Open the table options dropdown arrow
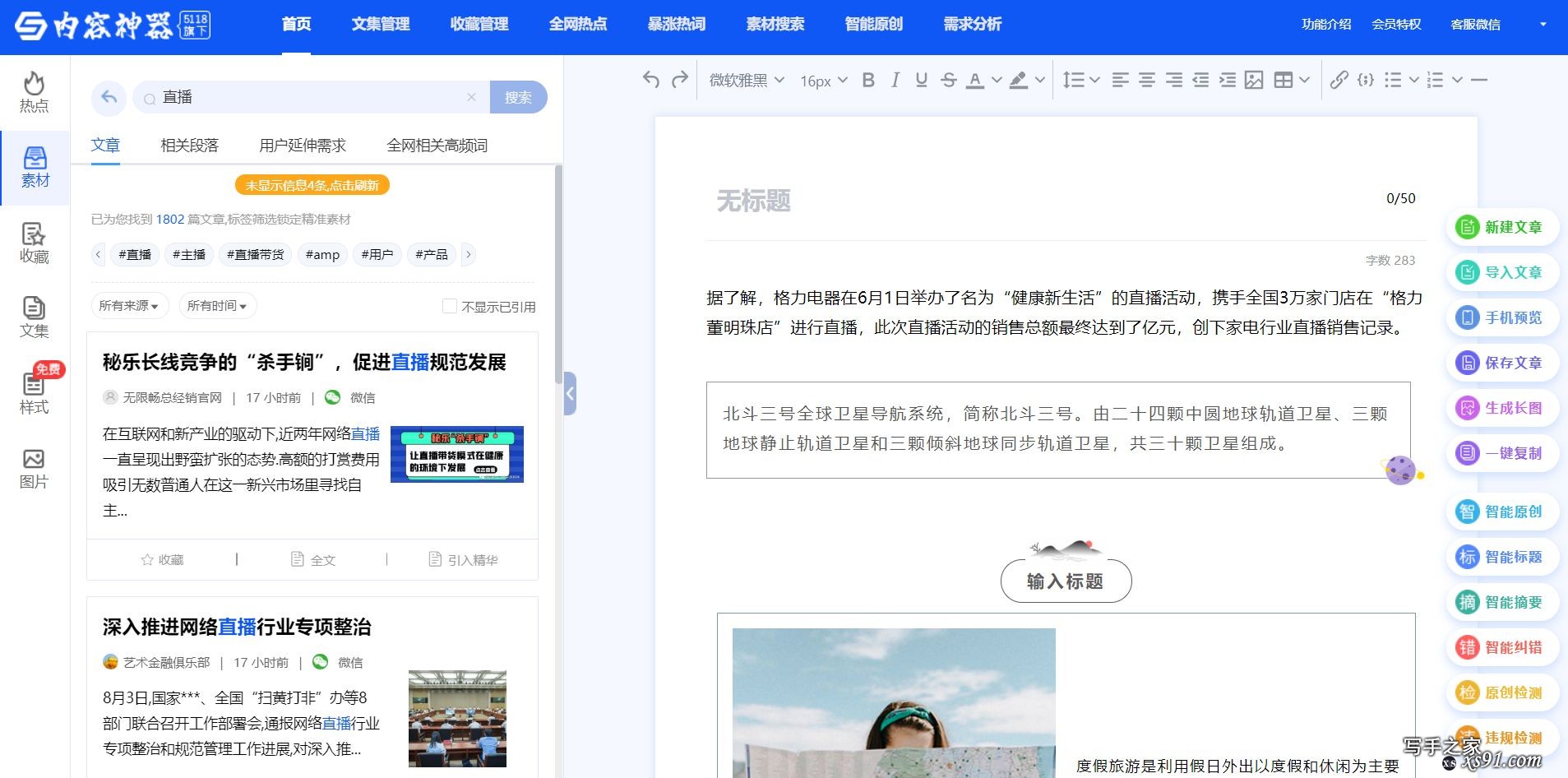1568x778 pixels. (x=1304, y=80)
